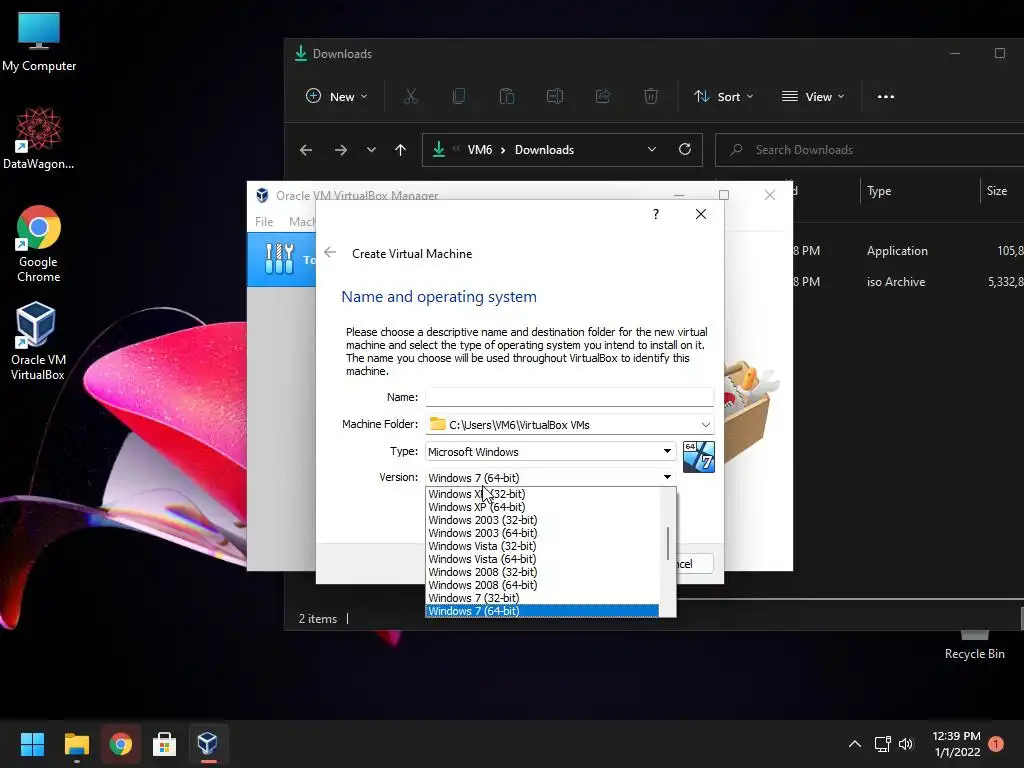The image size is (1024, 768).
Task: Click the wizard back arrow
Action: 330,252
